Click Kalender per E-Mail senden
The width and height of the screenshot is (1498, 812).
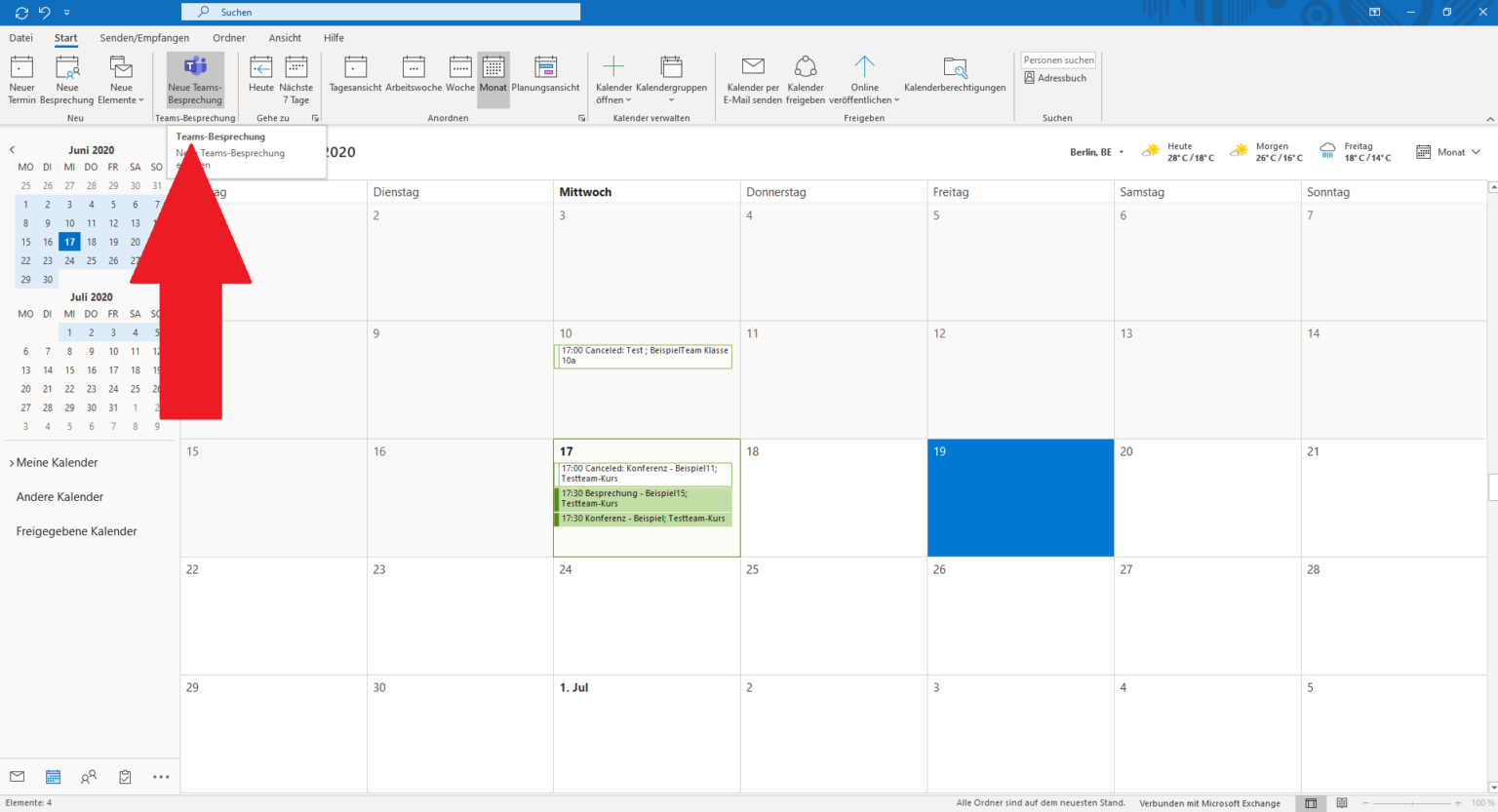pos(752,79)
